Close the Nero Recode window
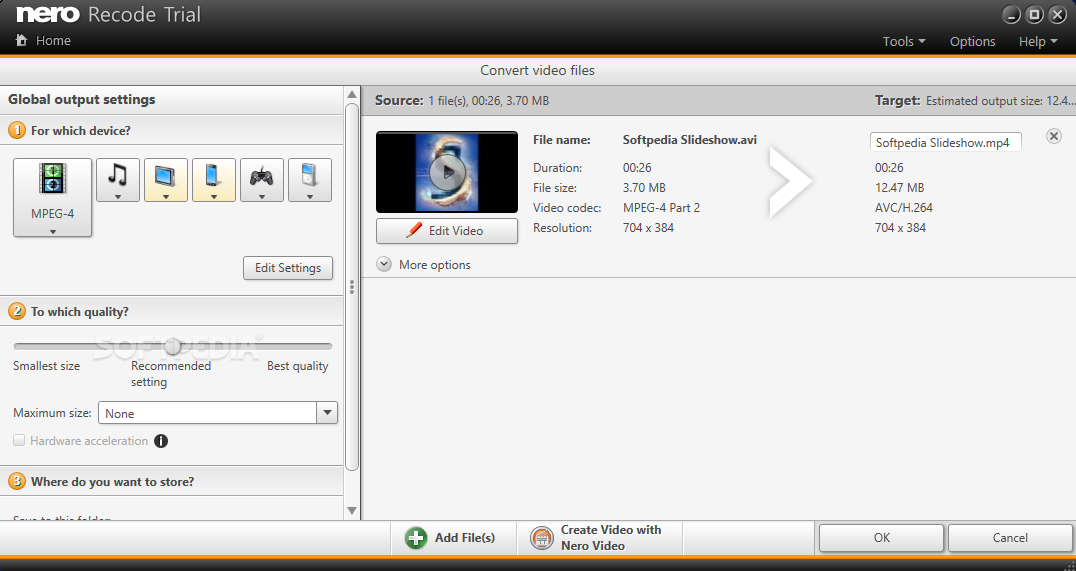 coord(1057,15)
